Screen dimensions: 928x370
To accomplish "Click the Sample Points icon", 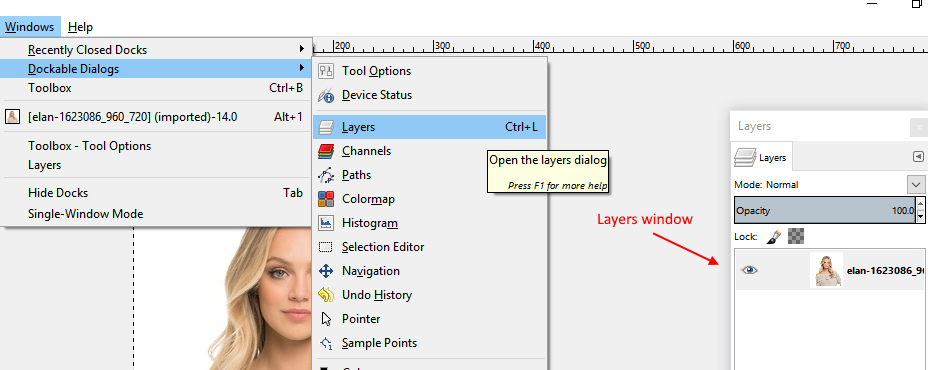I will pyautogui.click(x=326, y=343).
